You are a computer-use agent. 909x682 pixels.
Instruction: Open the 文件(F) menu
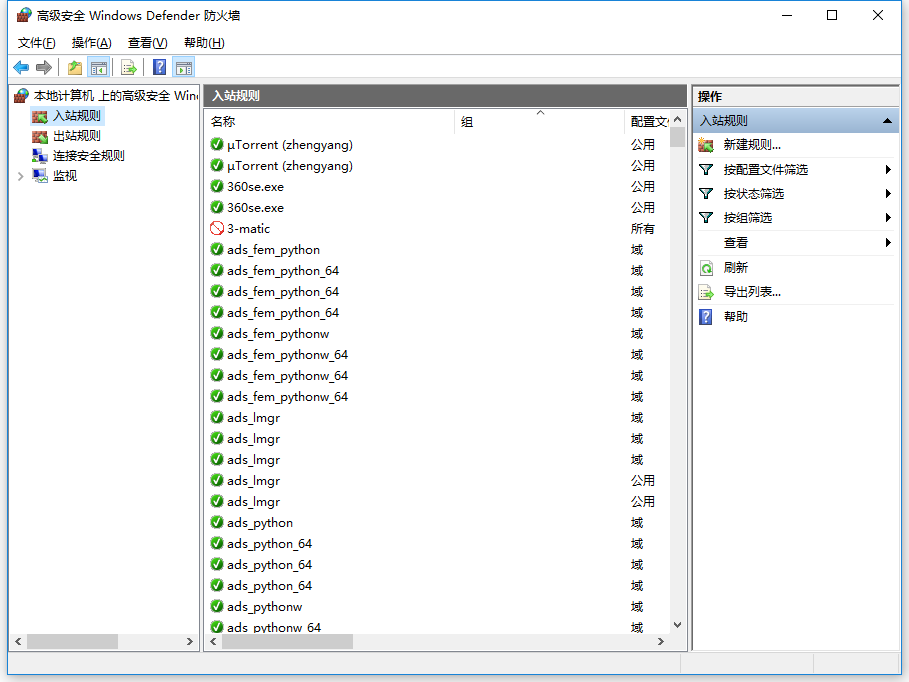pyautogui.click(x=37, y=43)
